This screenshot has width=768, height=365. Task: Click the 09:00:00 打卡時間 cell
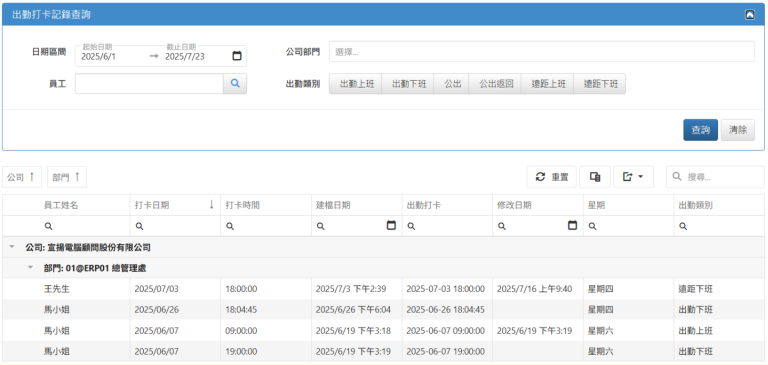(x=266, y=331)
